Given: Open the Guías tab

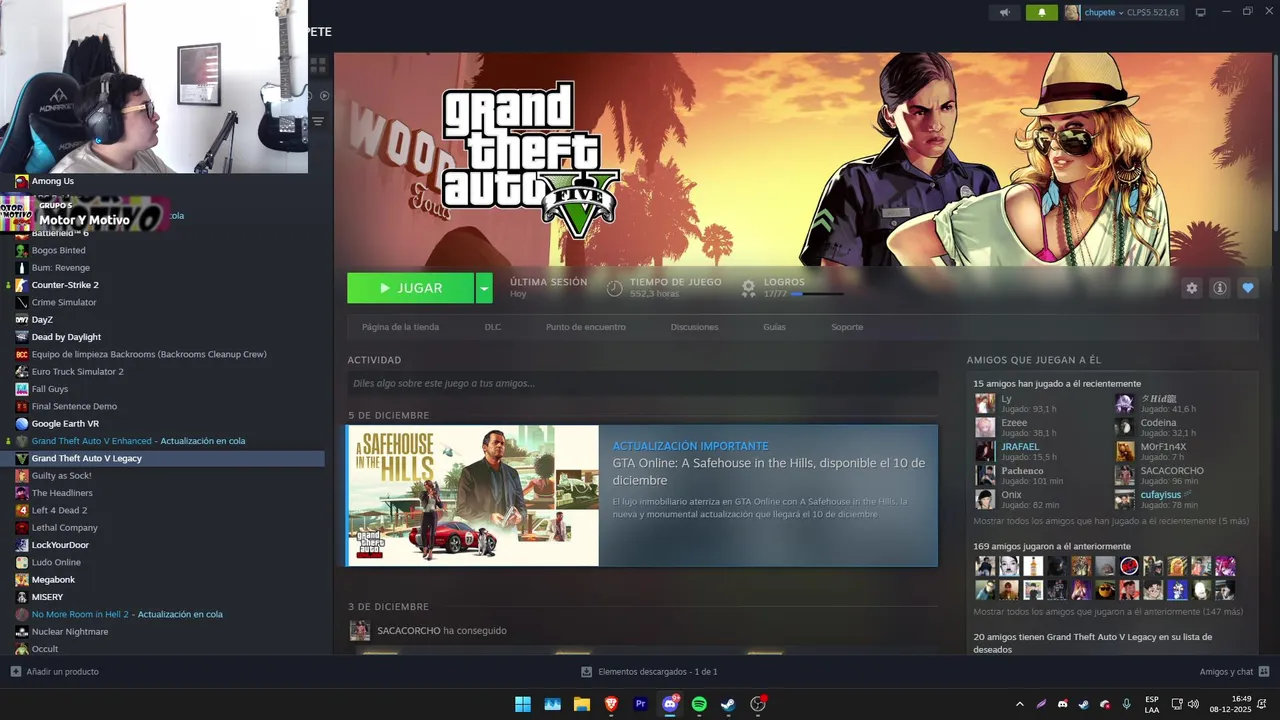Looking at the screenshot, I should 774,327.
